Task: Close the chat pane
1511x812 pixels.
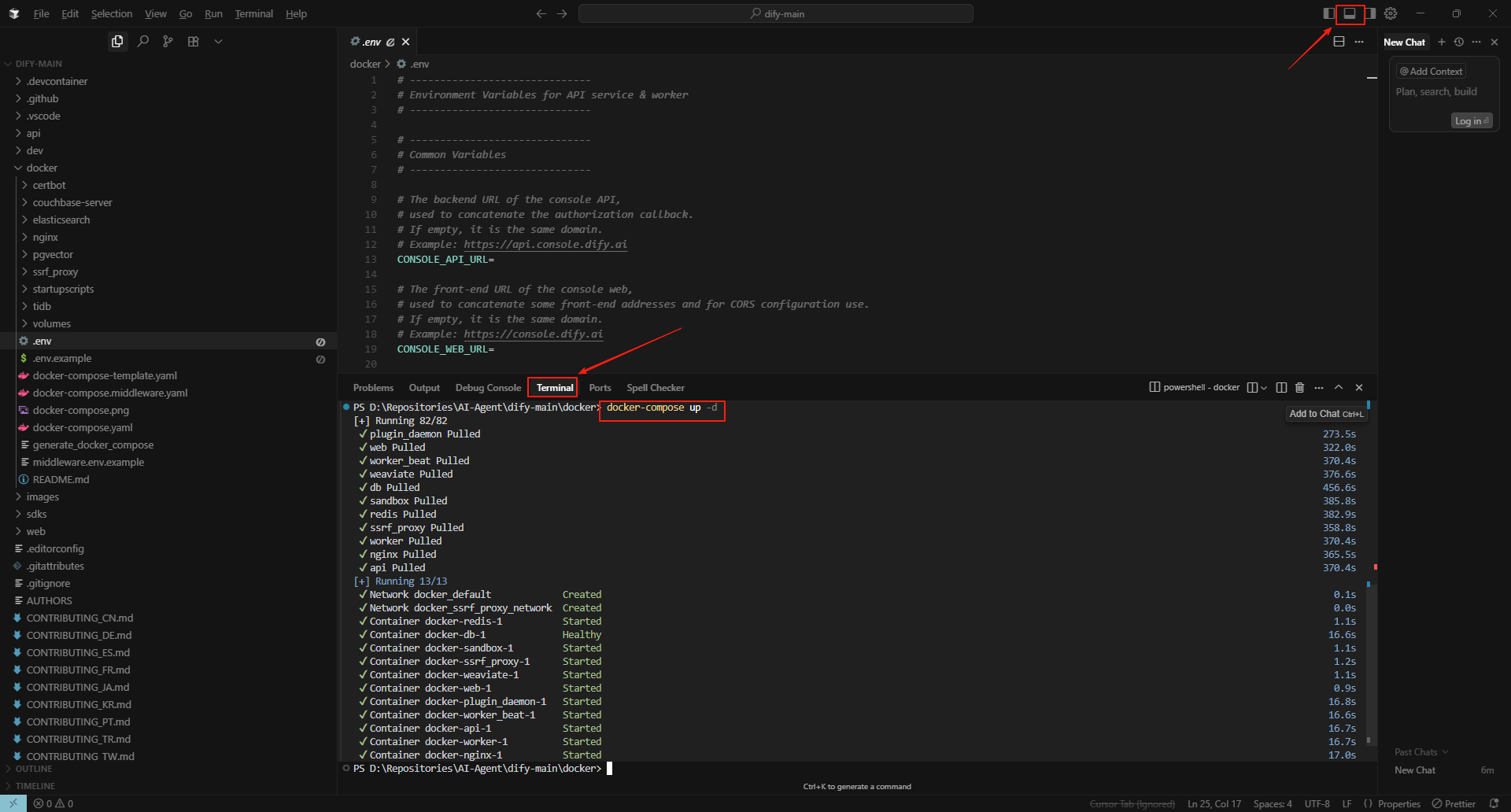Action: (x=1494, y=42)
